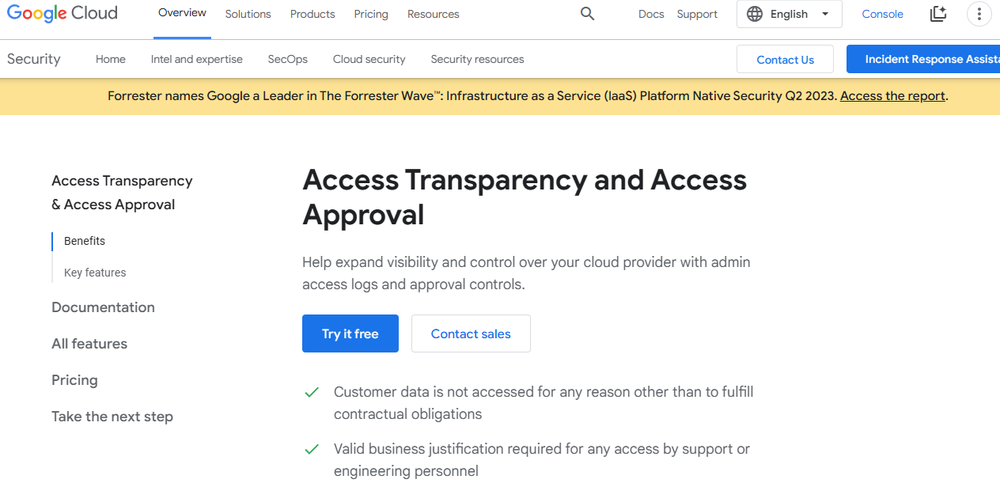Open the start free trial icon beside Console
The height and width of the screenshot is (485, 1000).
[x=938, y=14]
